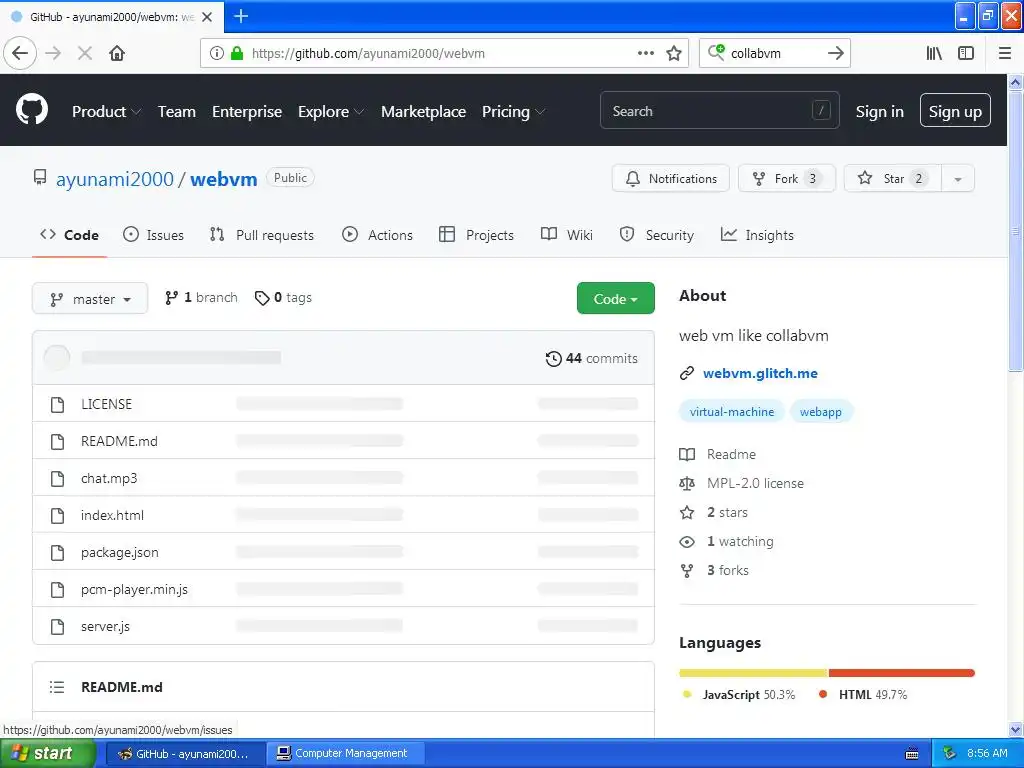Open page actions three-dot menu
The image size is (1024, 768).
(646, 53)
